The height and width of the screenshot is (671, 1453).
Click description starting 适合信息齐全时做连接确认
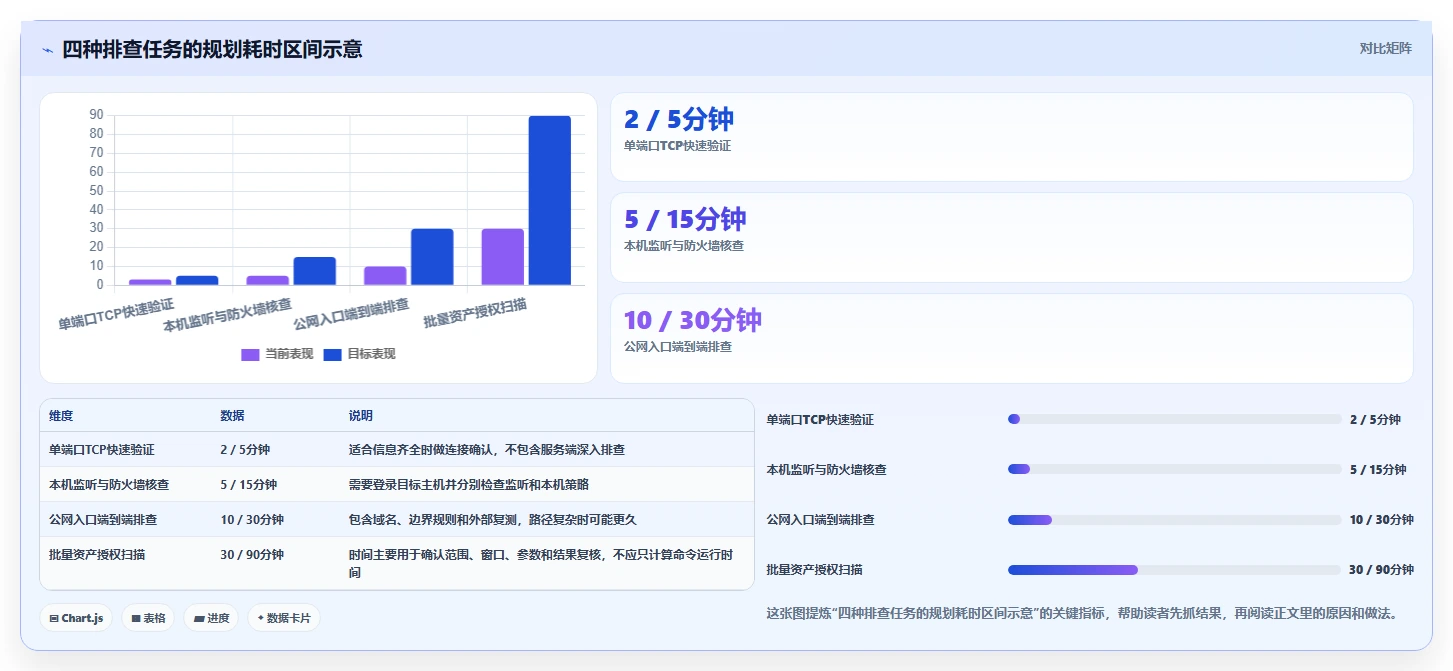point(487,450)
